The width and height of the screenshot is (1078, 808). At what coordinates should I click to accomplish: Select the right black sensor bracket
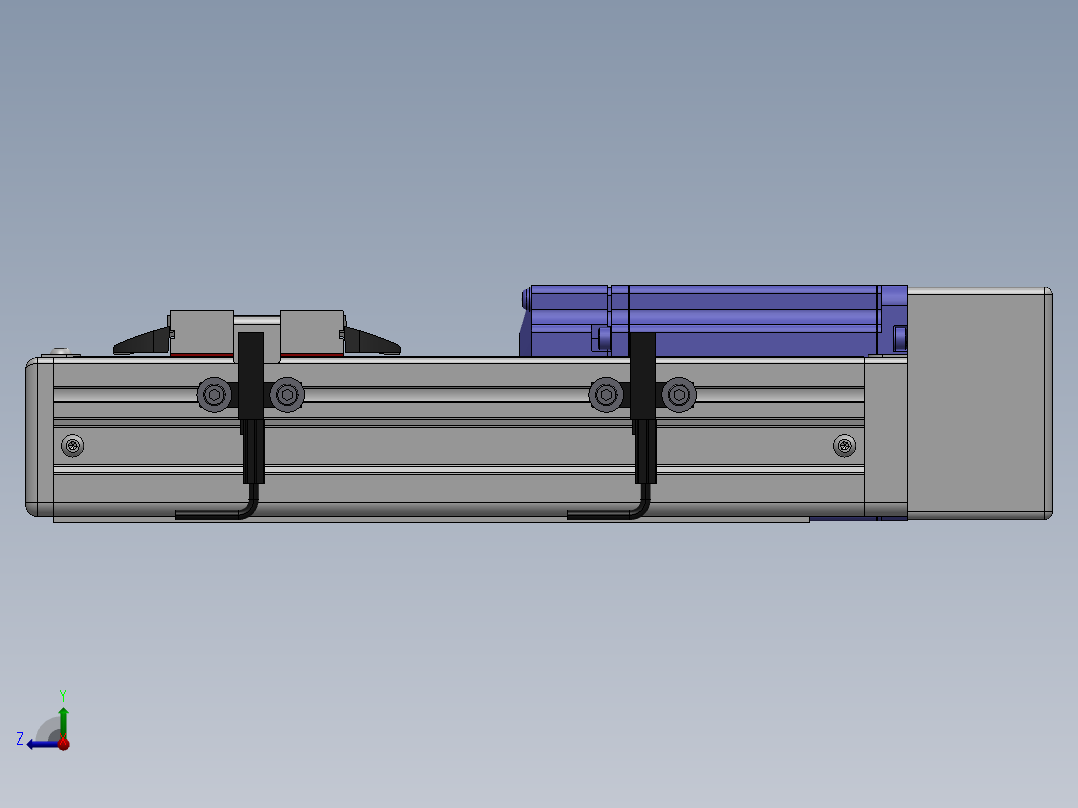(x=643, y=375)
